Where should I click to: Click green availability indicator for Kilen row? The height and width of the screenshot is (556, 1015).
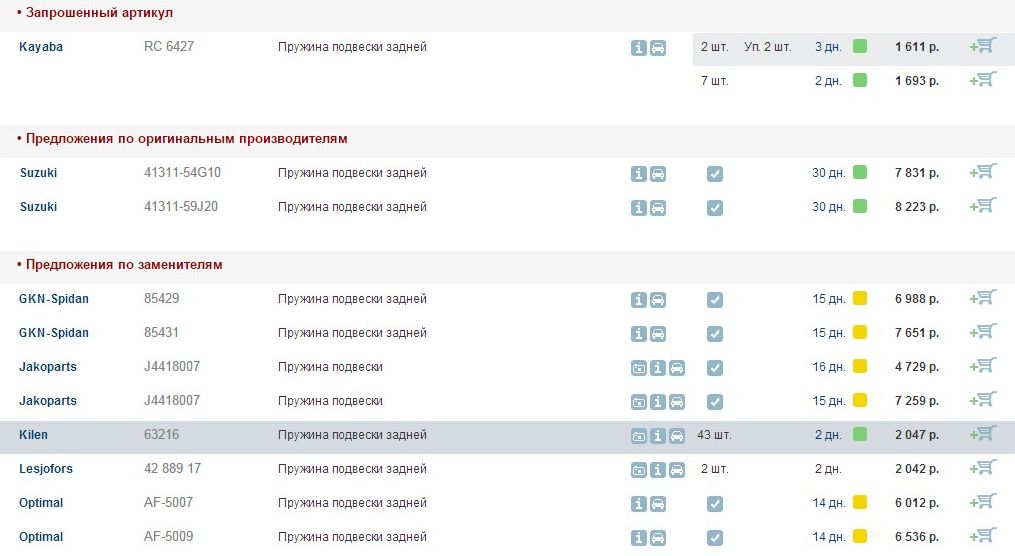tap(860, 435)
